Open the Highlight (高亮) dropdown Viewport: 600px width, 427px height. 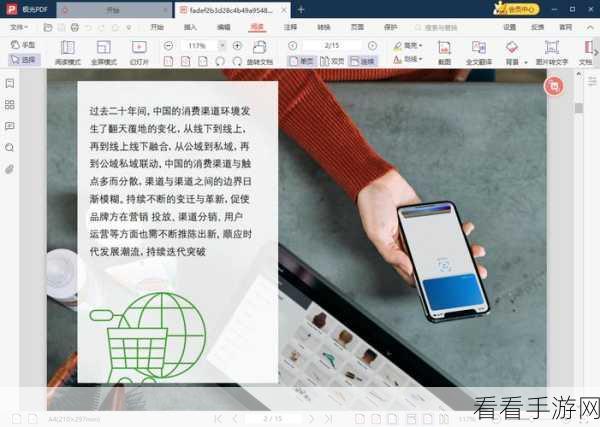click(x=408, y=46)
